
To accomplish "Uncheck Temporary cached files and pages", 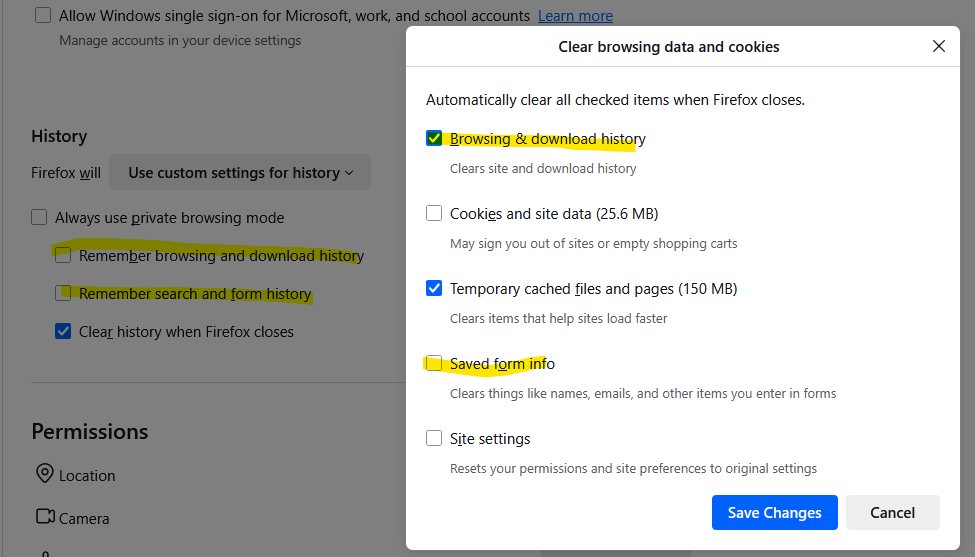I will (x=434, y=288).
